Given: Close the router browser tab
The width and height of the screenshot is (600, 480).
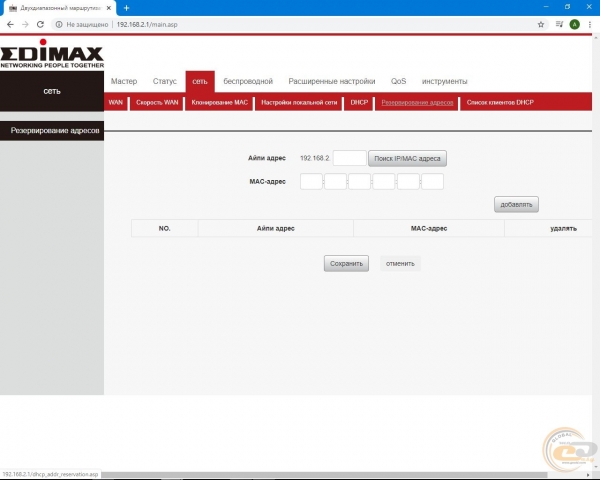Looking at the screenshot, I should click(109, 8).
